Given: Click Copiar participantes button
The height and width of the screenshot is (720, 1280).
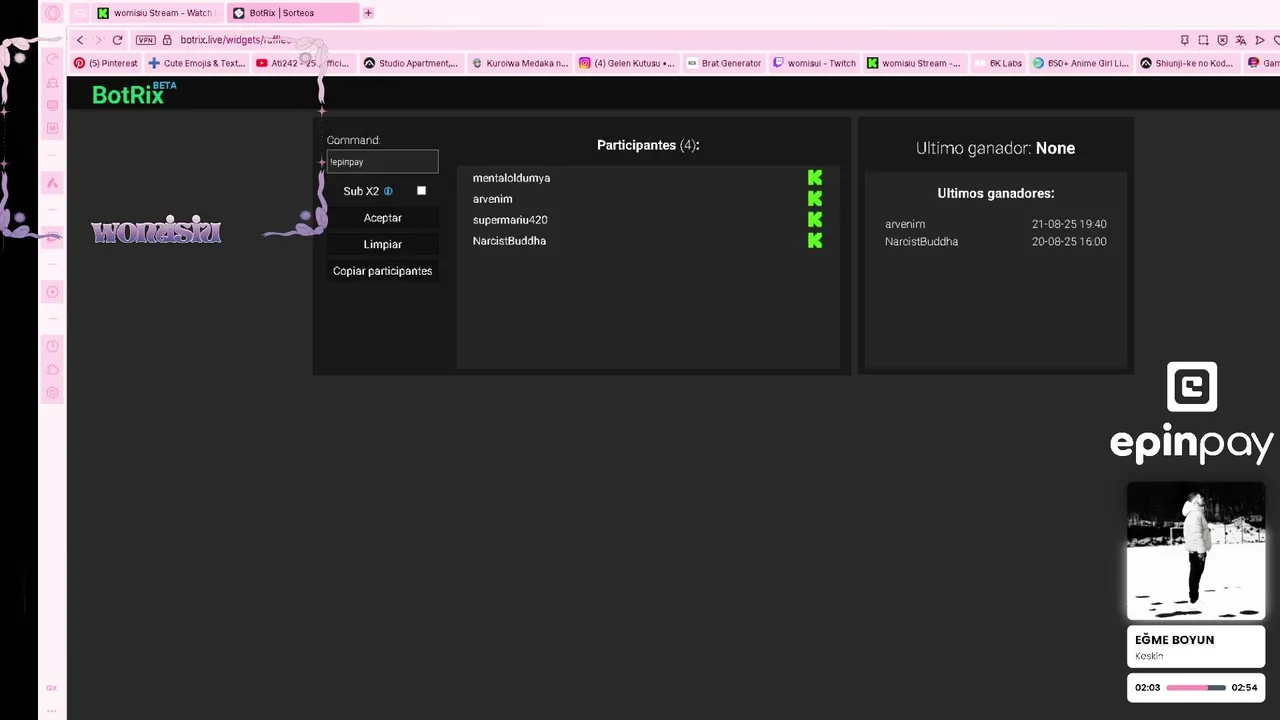Looking at the screenshot, I should point(383,271).
